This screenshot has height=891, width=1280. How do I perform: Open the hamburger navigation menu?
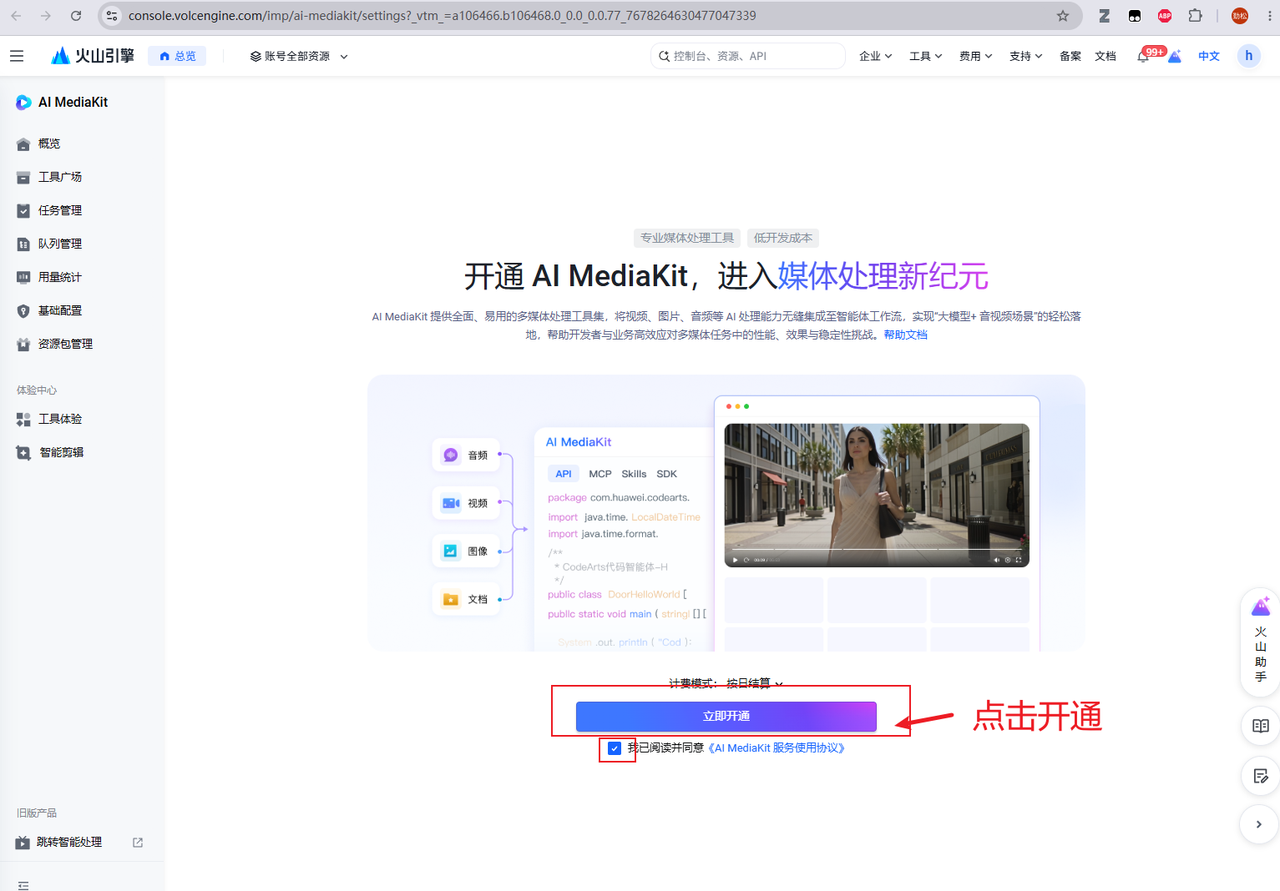click(x=16, y=56)
